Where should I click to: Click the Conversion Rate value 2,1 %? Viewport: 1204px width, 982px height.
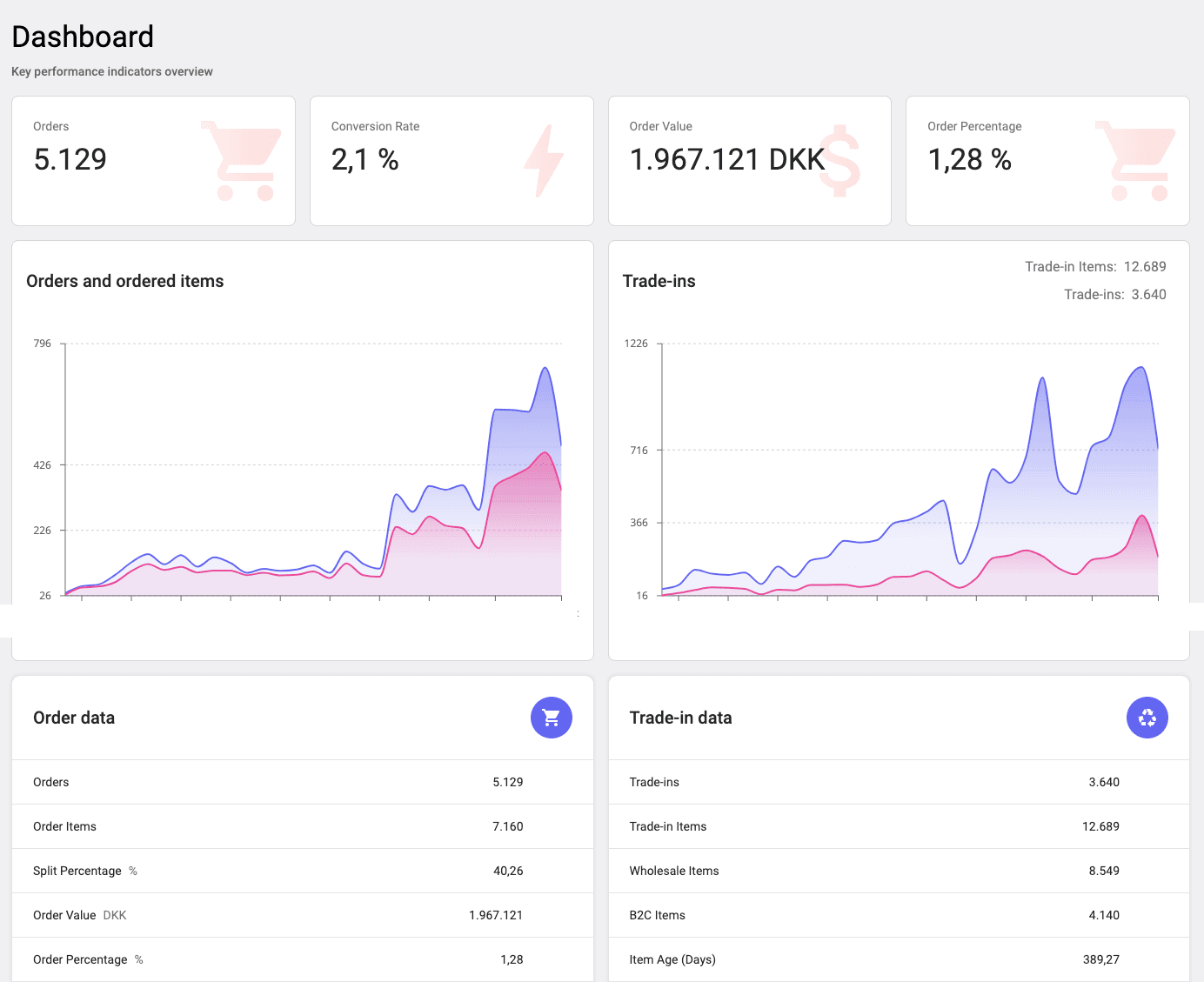point(365,159)
